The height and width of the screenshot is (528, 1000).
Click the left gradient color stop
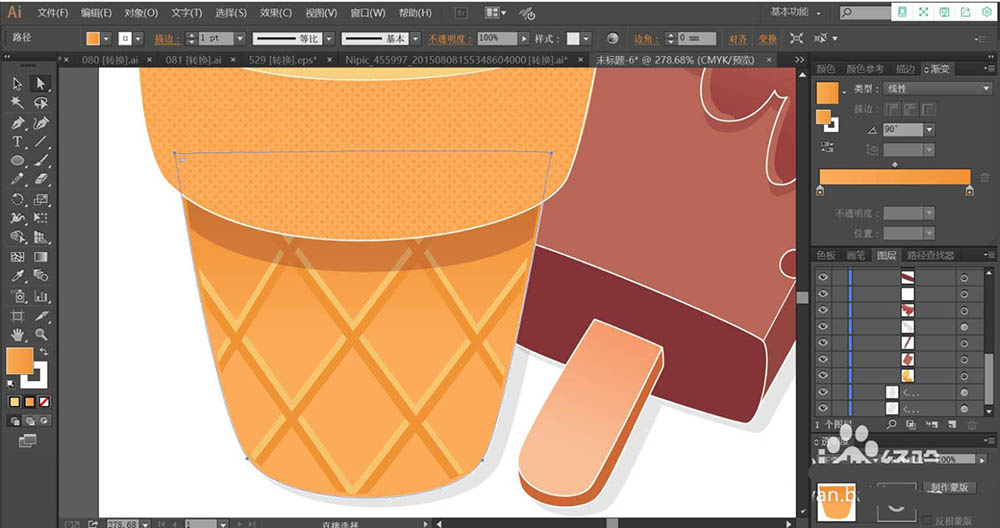click(820, 191)
